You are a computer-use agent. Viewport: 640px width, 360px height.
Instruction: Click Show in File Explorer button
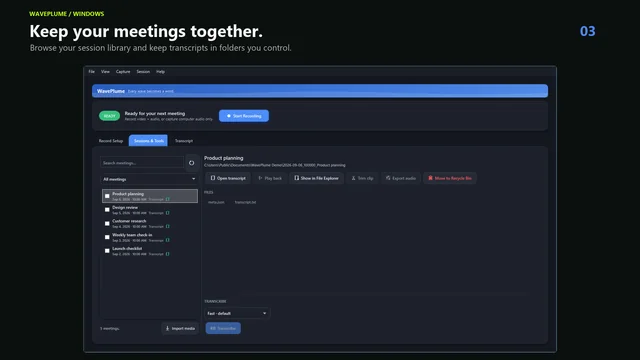(316, 178)
